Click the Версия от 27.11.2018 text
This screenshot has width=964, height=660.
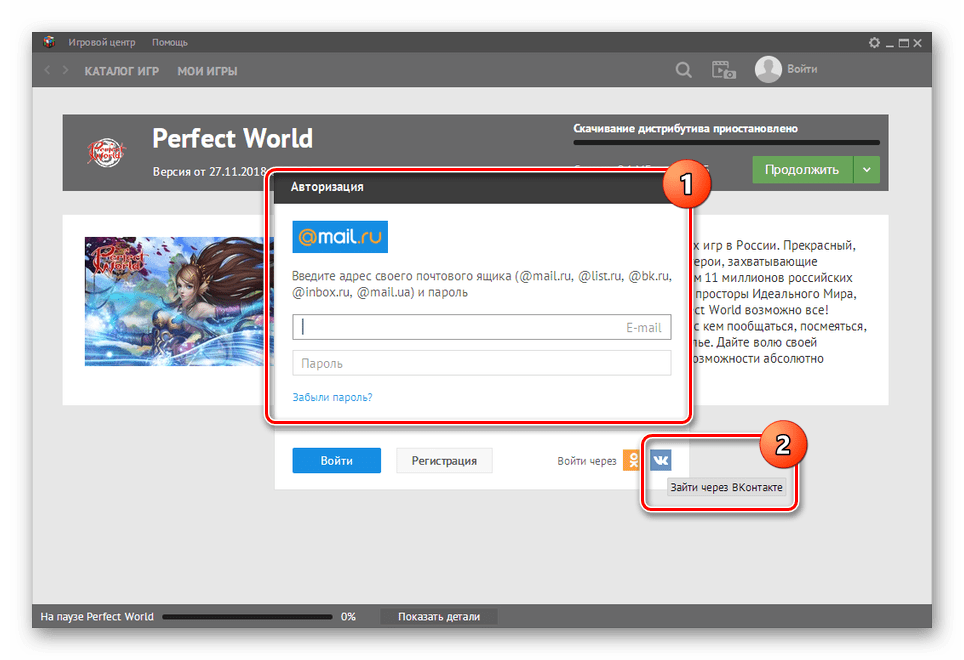pyautogui.click(x=210, y=171)
